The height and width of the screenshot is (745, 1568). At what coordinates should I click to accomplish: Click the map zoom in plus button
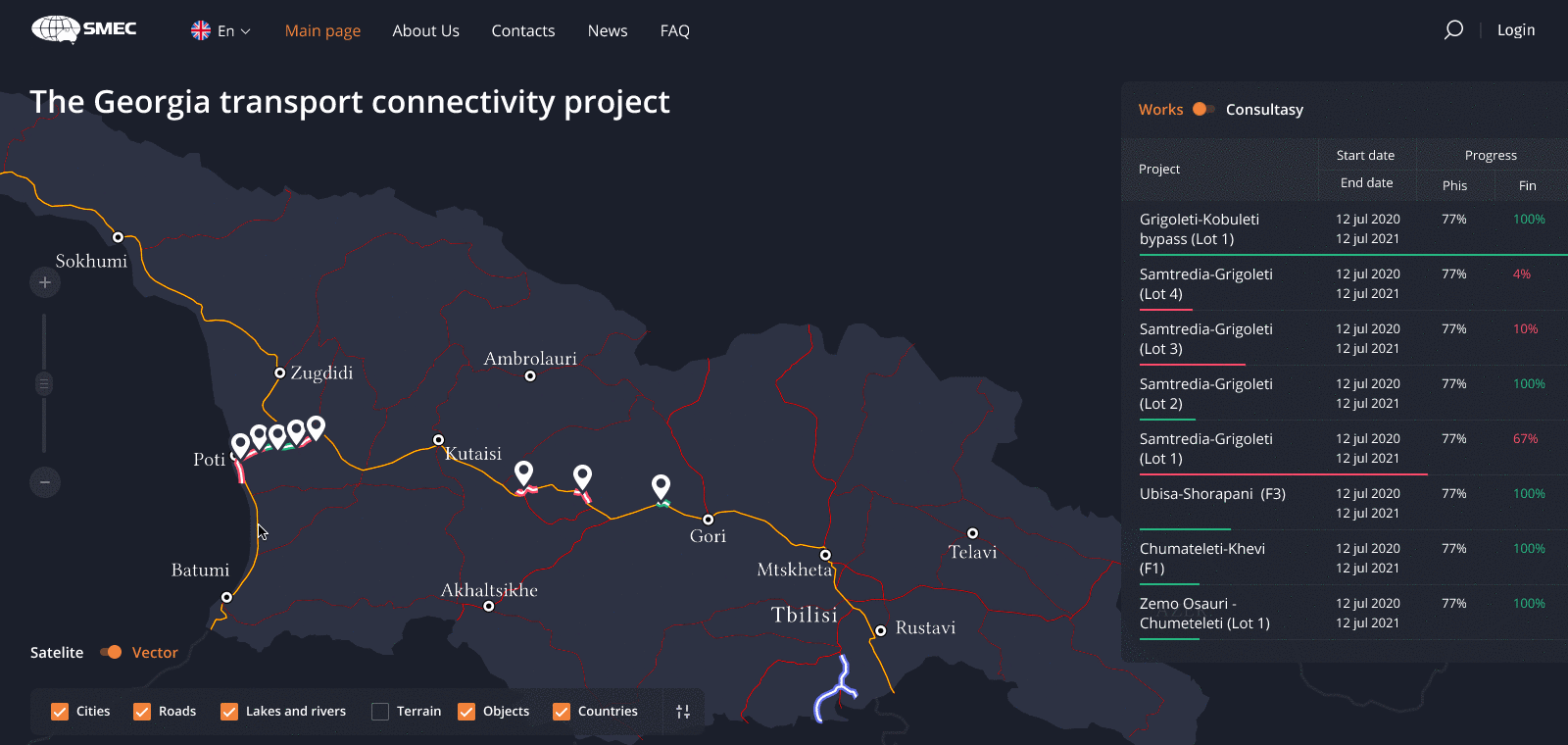(44, 282)
